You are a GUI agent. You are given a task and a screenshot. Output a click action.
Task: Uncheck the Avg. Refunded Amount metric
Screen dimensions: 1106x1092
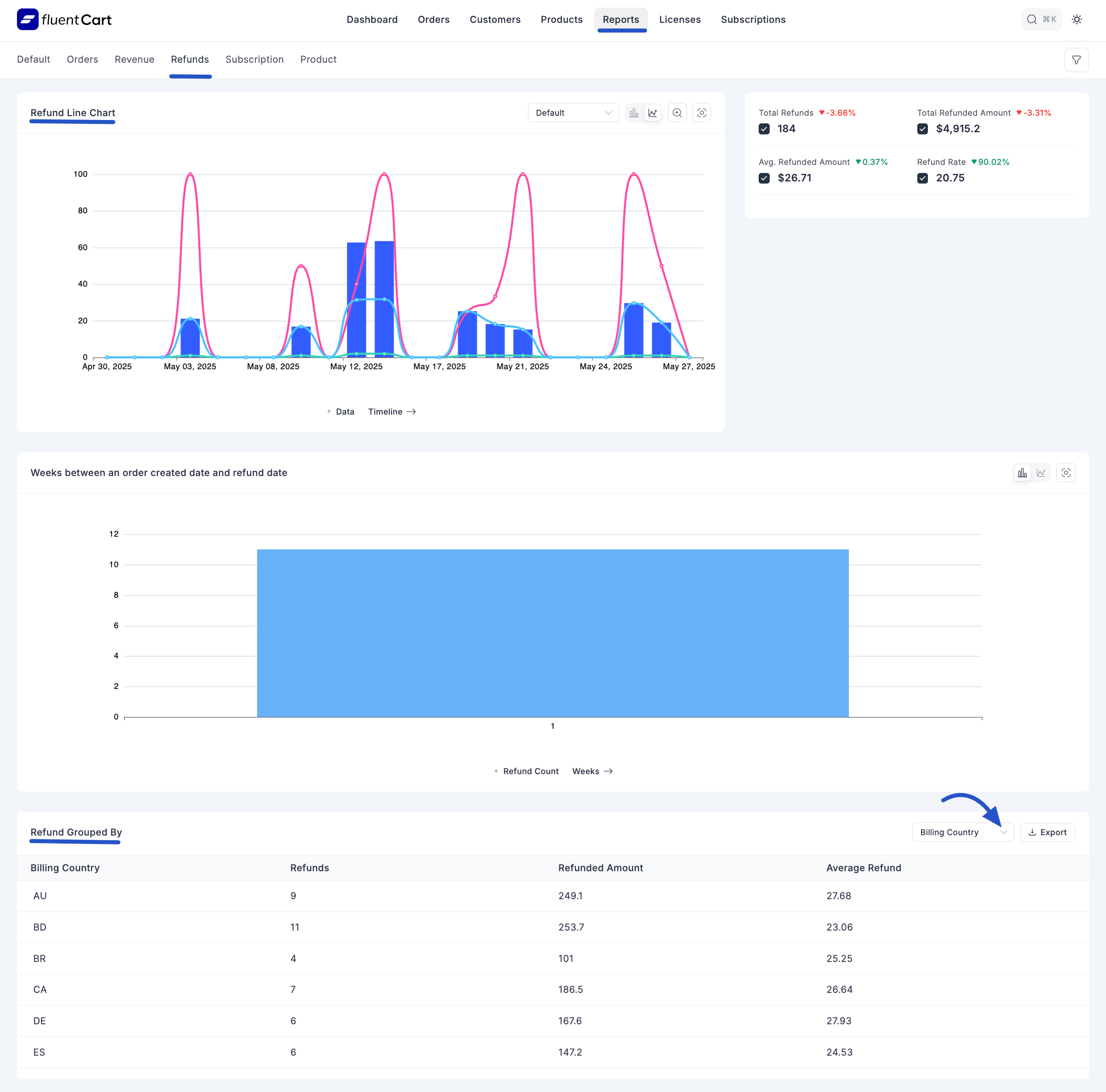tap(764, 178)
